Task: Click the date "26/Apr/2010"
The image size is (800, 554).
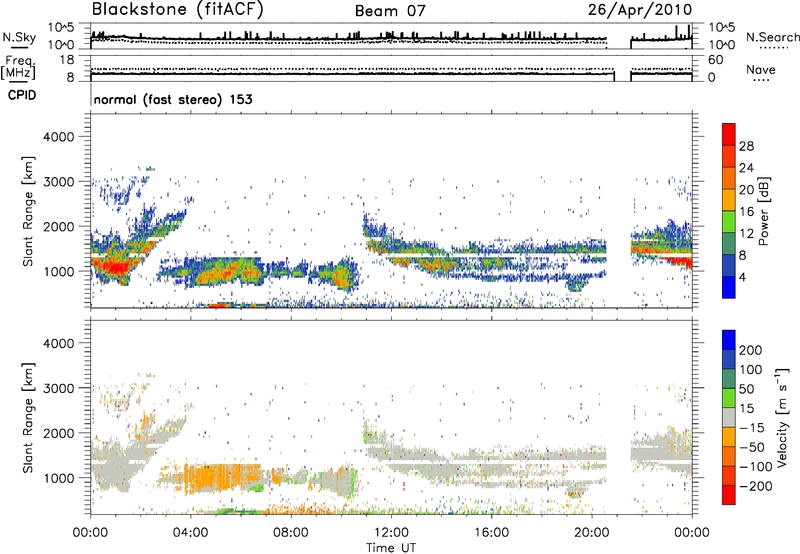Action: (x=640, y=10)
